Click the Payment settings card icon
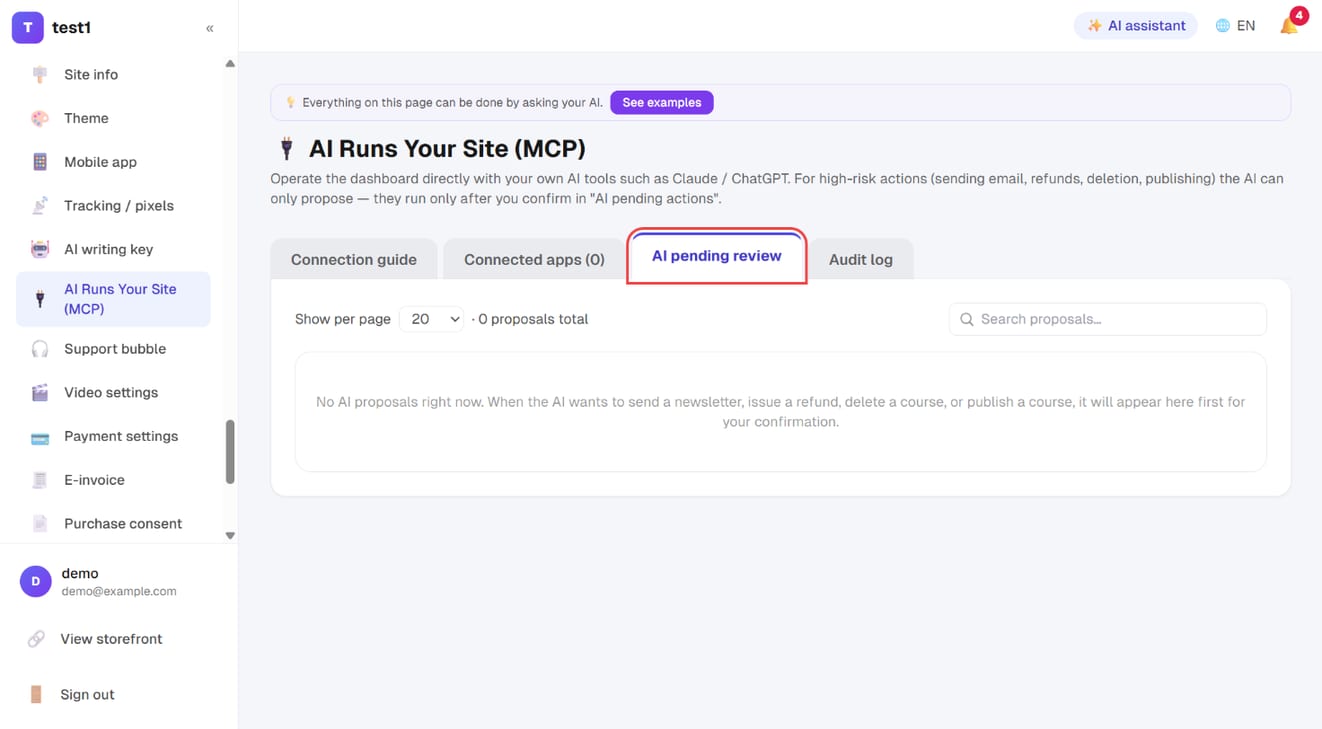The height and width of the screenshot is (729, 1322). point(40,437)
